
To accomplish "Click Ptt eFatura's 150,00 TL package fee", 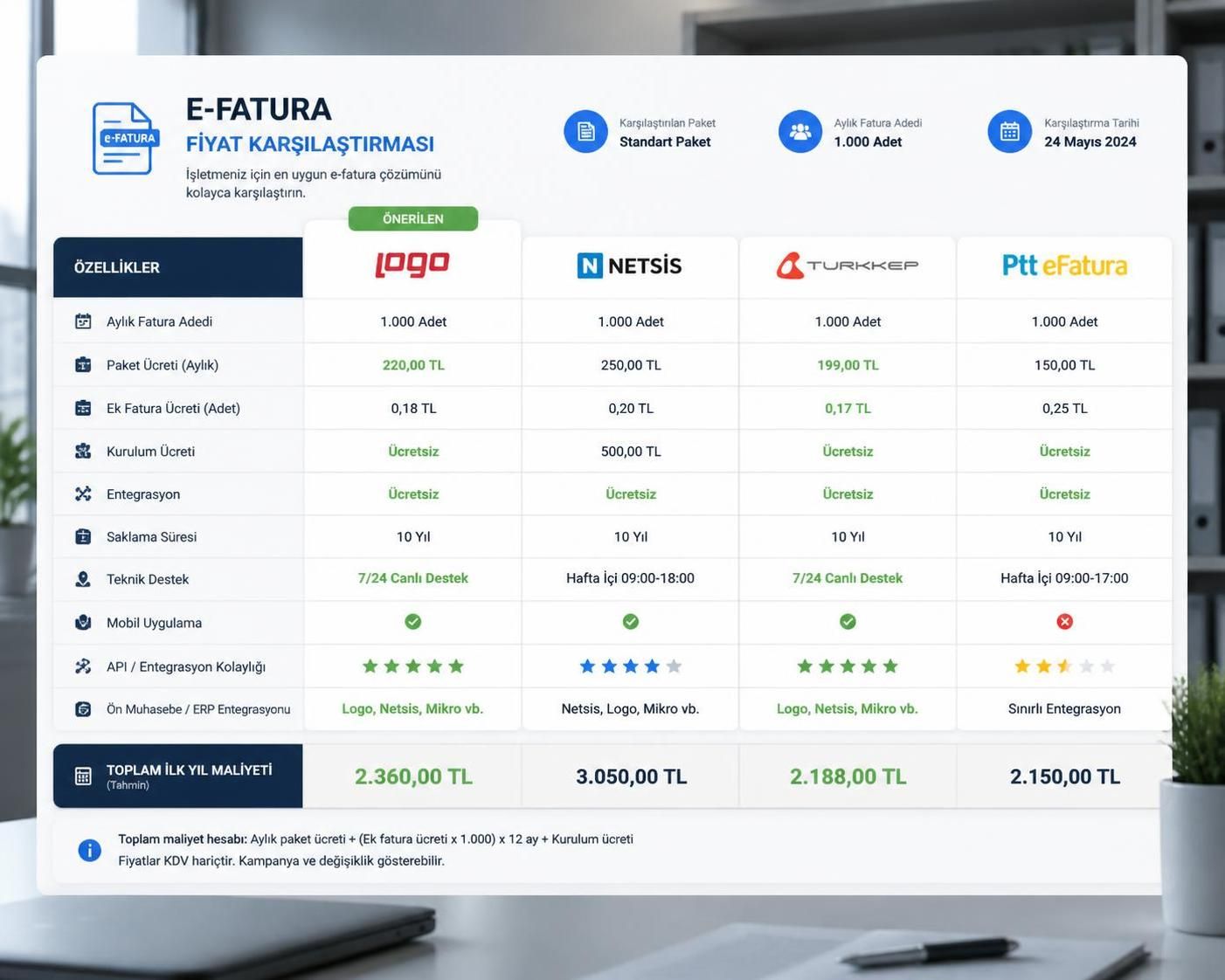I will pos(1064,365).
